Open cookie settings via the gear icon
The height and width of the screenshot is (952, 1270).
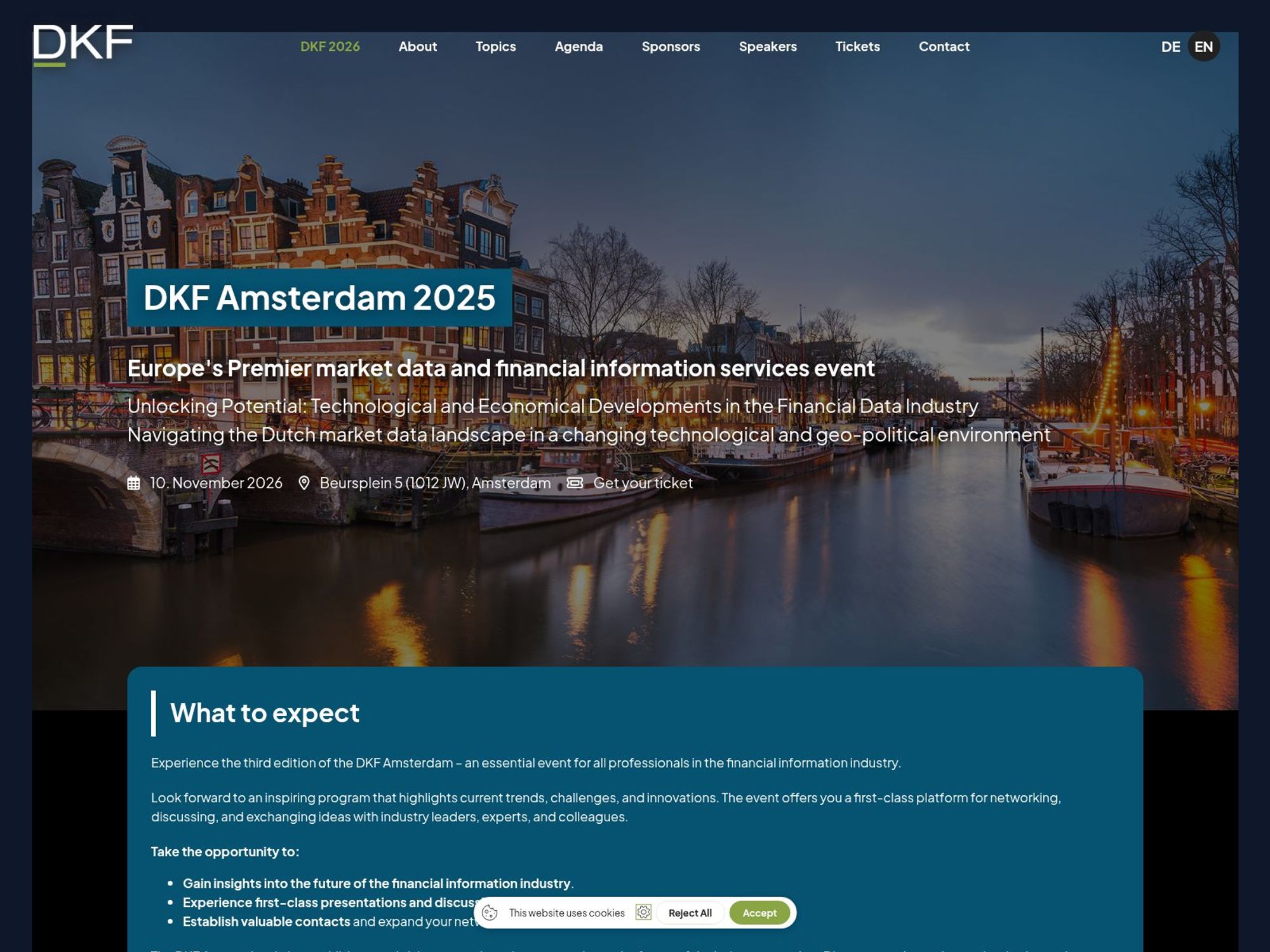point(644,913)
